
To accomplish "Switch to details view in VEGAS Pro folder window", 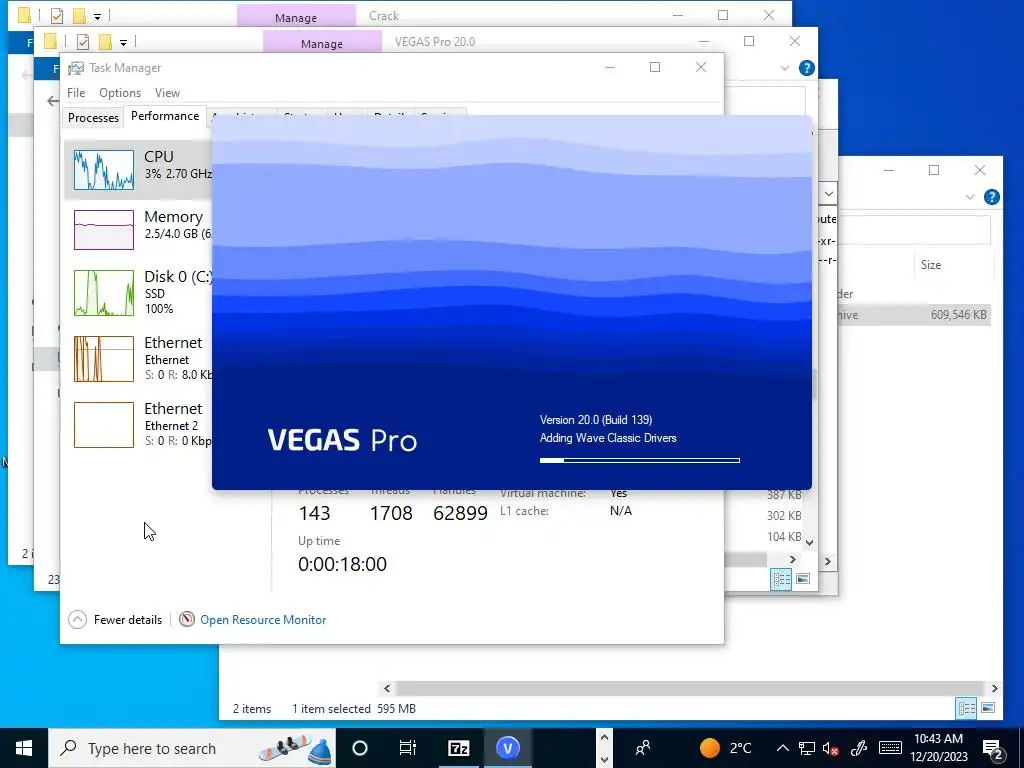I will coord(781,579).
